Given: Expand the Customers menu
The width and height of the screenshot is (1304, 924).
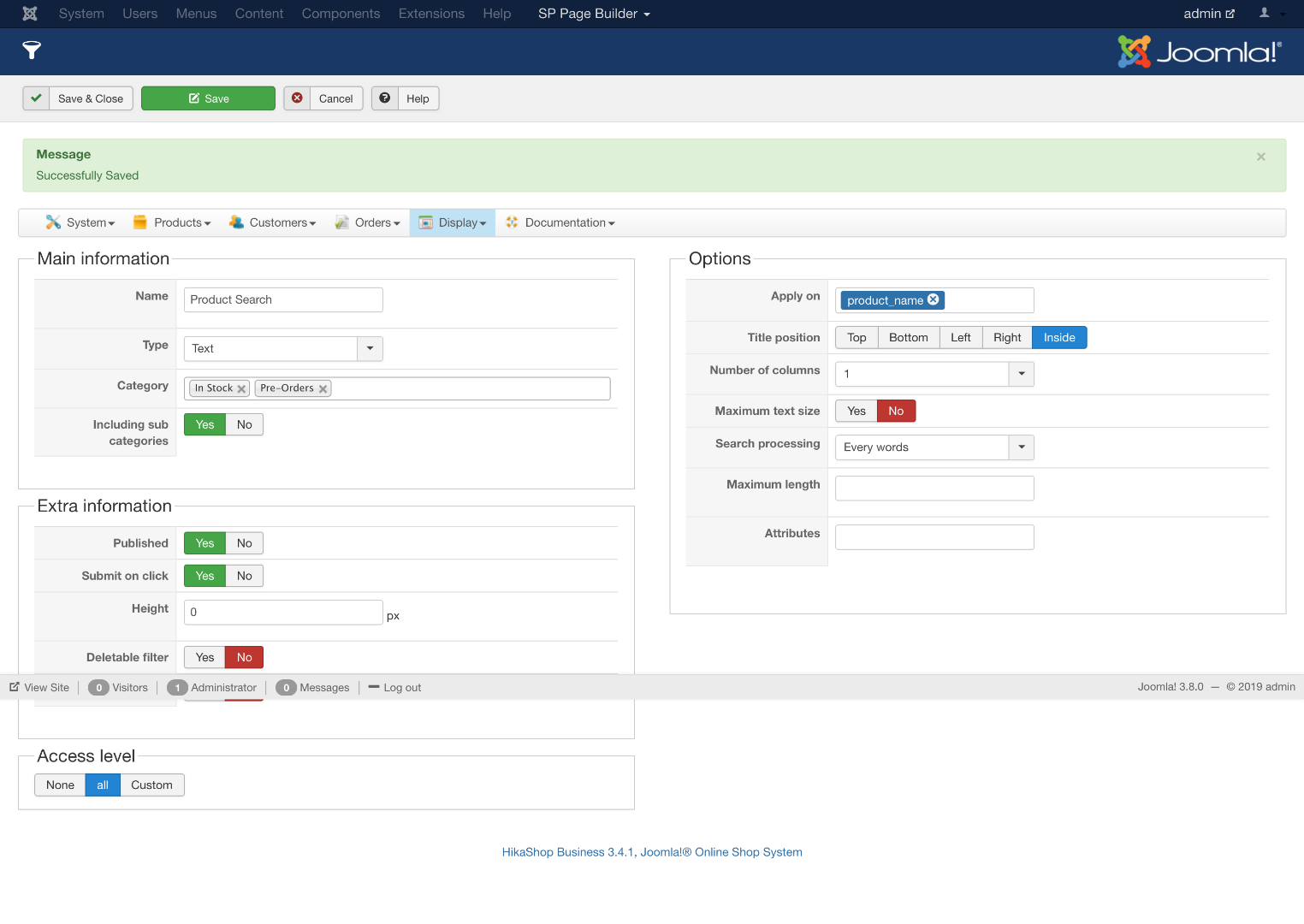Looking at the screenshot, I should (273, 222).
